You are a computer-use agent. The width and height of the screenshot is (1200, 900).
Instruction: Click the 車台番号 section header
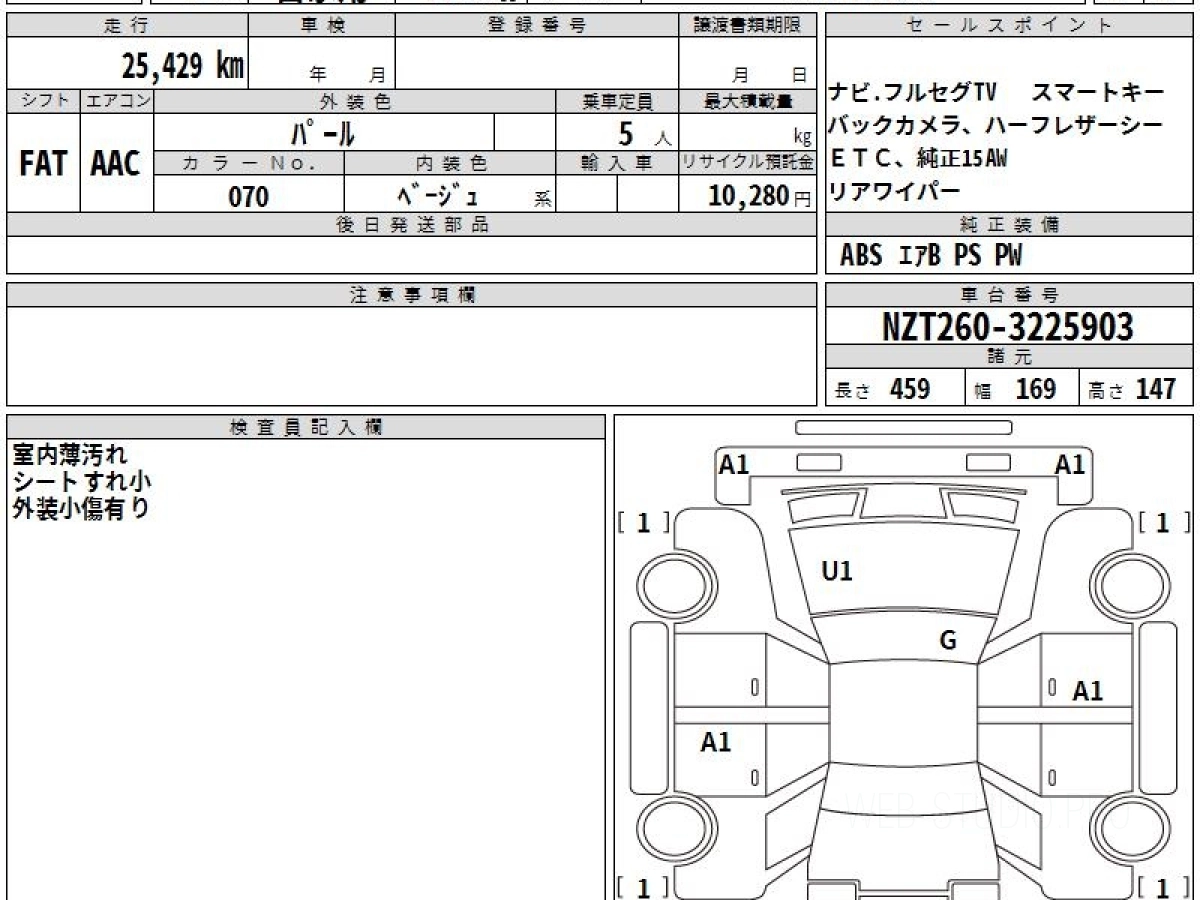1010,295
